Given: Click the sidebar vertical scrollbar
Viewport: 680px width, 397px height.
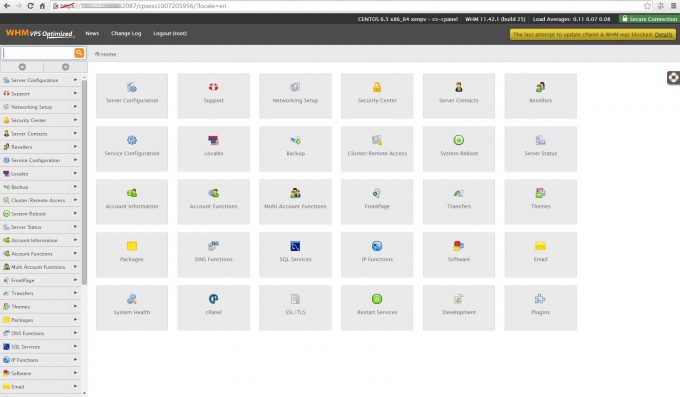Looking at the screenshot, I should point(84,182).
